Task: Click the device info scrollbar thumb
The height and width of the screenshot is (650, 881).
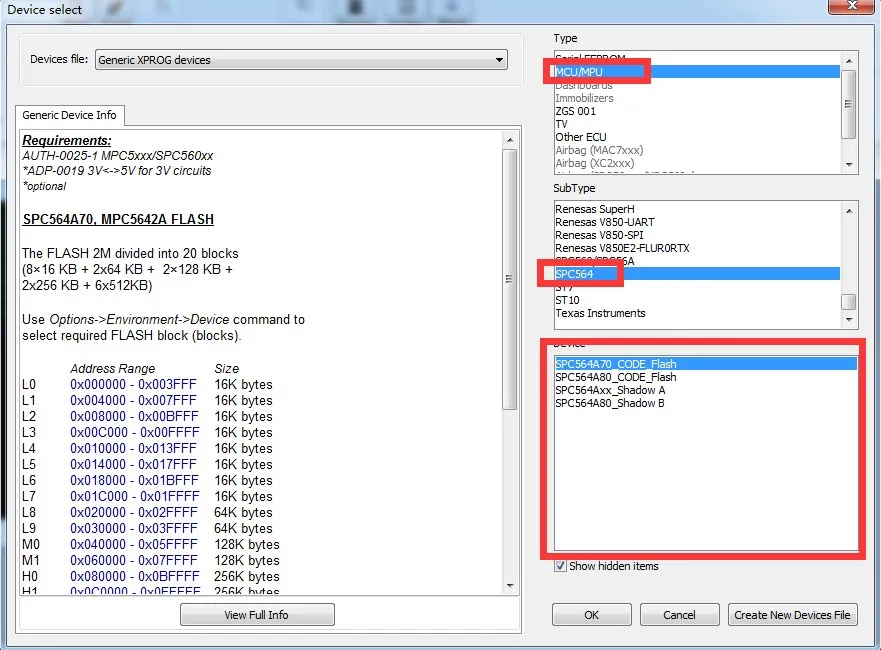Action: pos(510,279)
